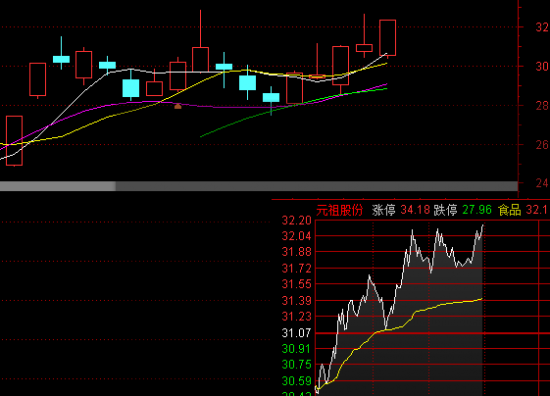This screenshot has height=396, width=550.
Task: Click the latest peak of the white intraday line
Action: click(483, 225)
